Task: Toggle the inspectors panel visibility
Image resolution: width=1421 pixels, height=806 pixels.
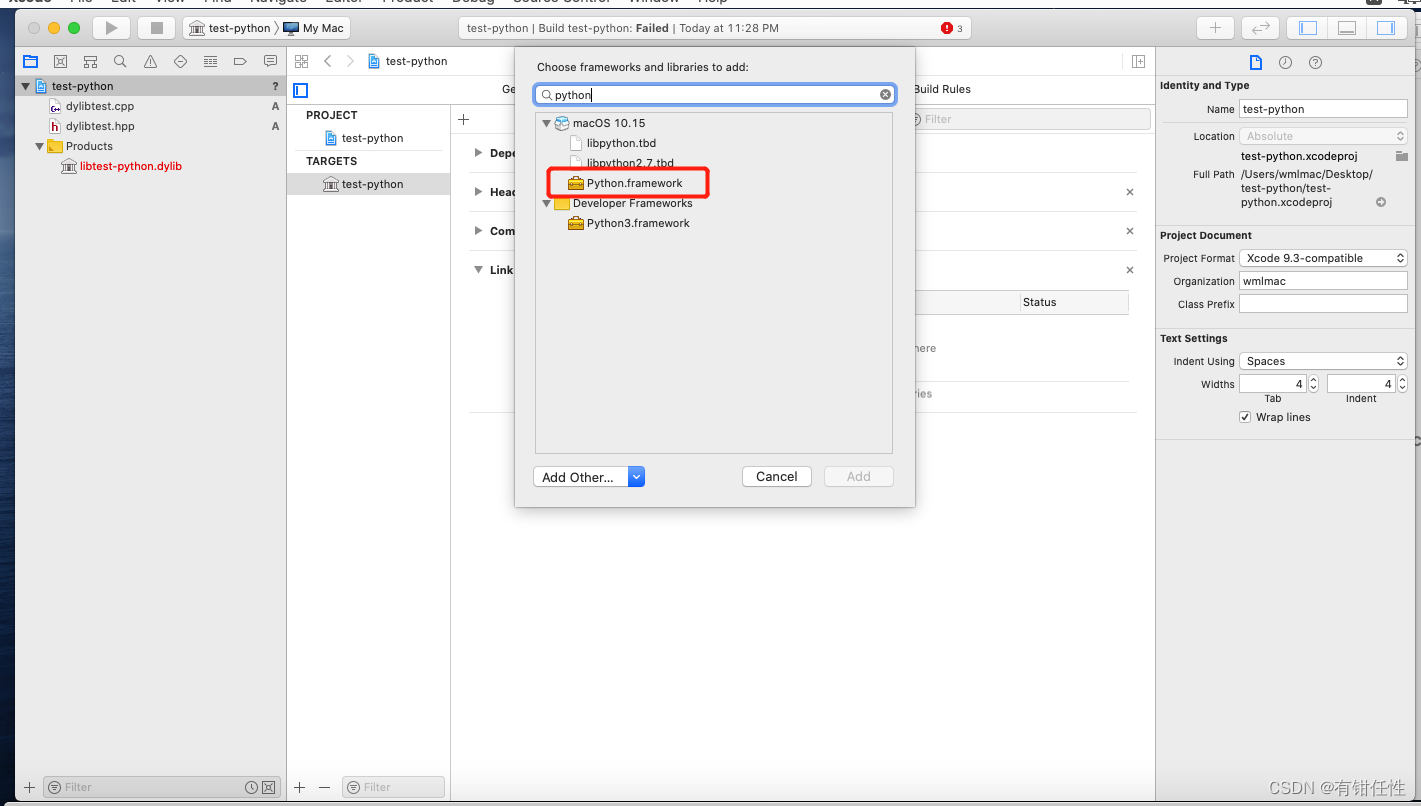Action: pyautogui.click(x=1385, y=28)
